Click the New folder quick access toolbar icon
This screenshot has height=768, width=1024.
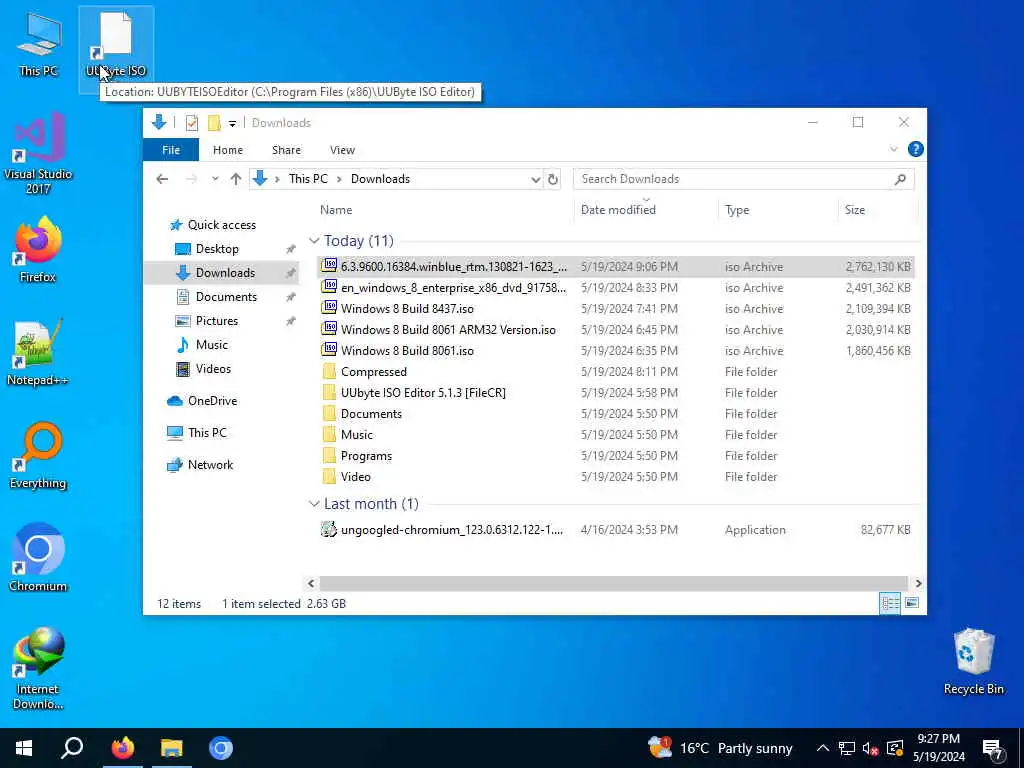click(x=214, y=123)
